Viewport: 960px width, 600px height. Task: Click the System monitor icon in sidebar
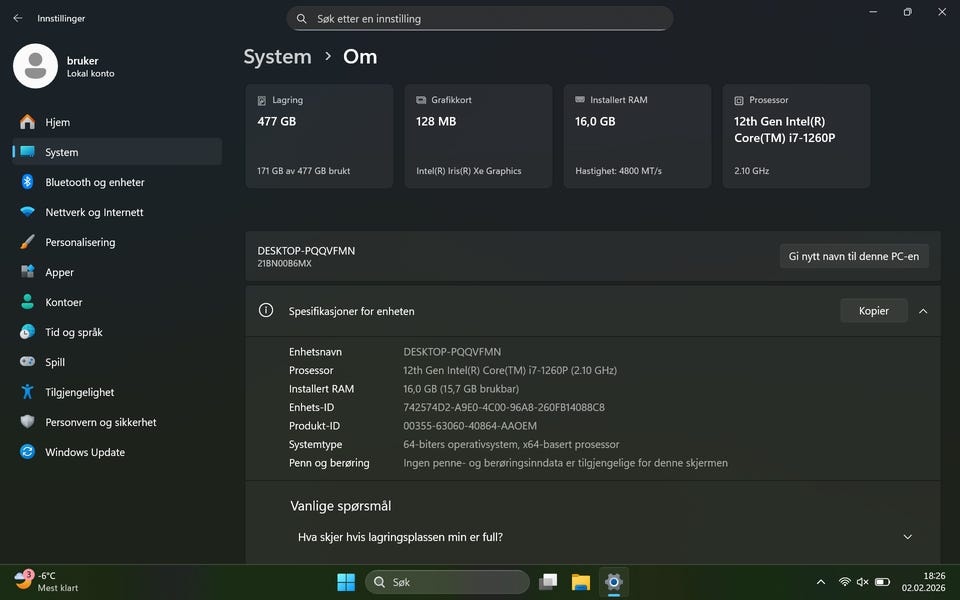tap(28, 152)
